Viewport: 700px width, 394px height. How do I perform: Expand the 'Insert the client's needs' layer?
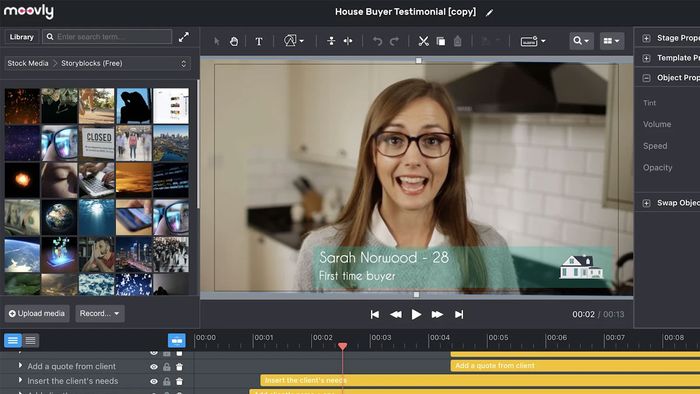tap(20, 380)
